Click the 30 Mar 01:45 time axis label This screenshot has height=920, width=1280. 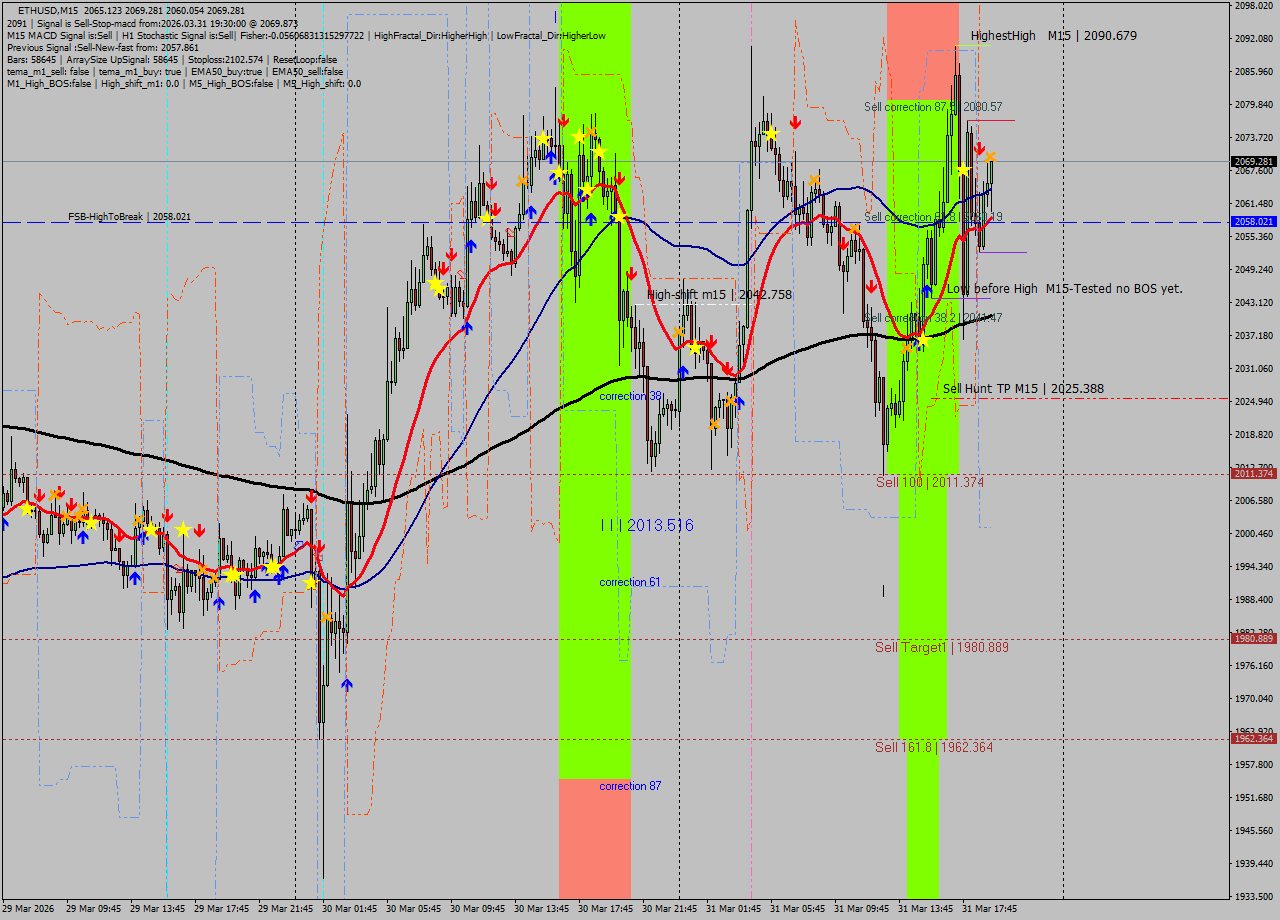click(x=350, y=909)
